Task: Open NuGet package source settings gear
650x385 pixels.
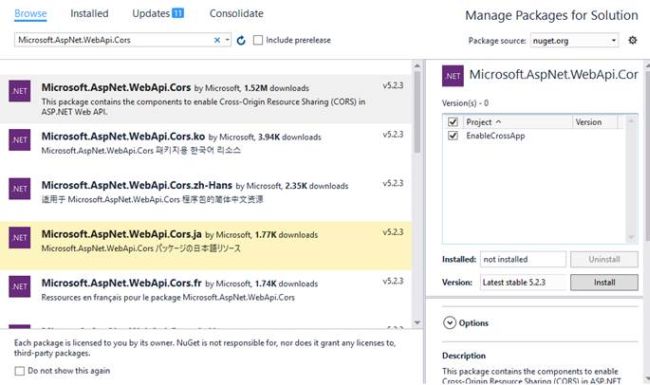Action: pyautogui.click(x=632, y=40)
